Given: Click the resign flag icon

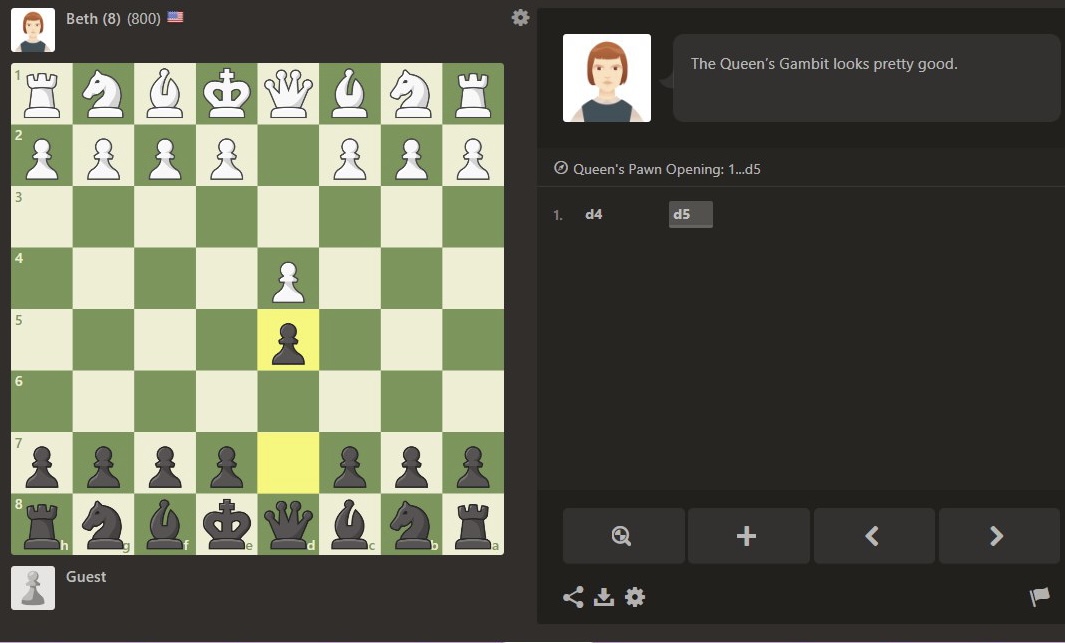Looking at the screenshot, I should (1039, 597).
